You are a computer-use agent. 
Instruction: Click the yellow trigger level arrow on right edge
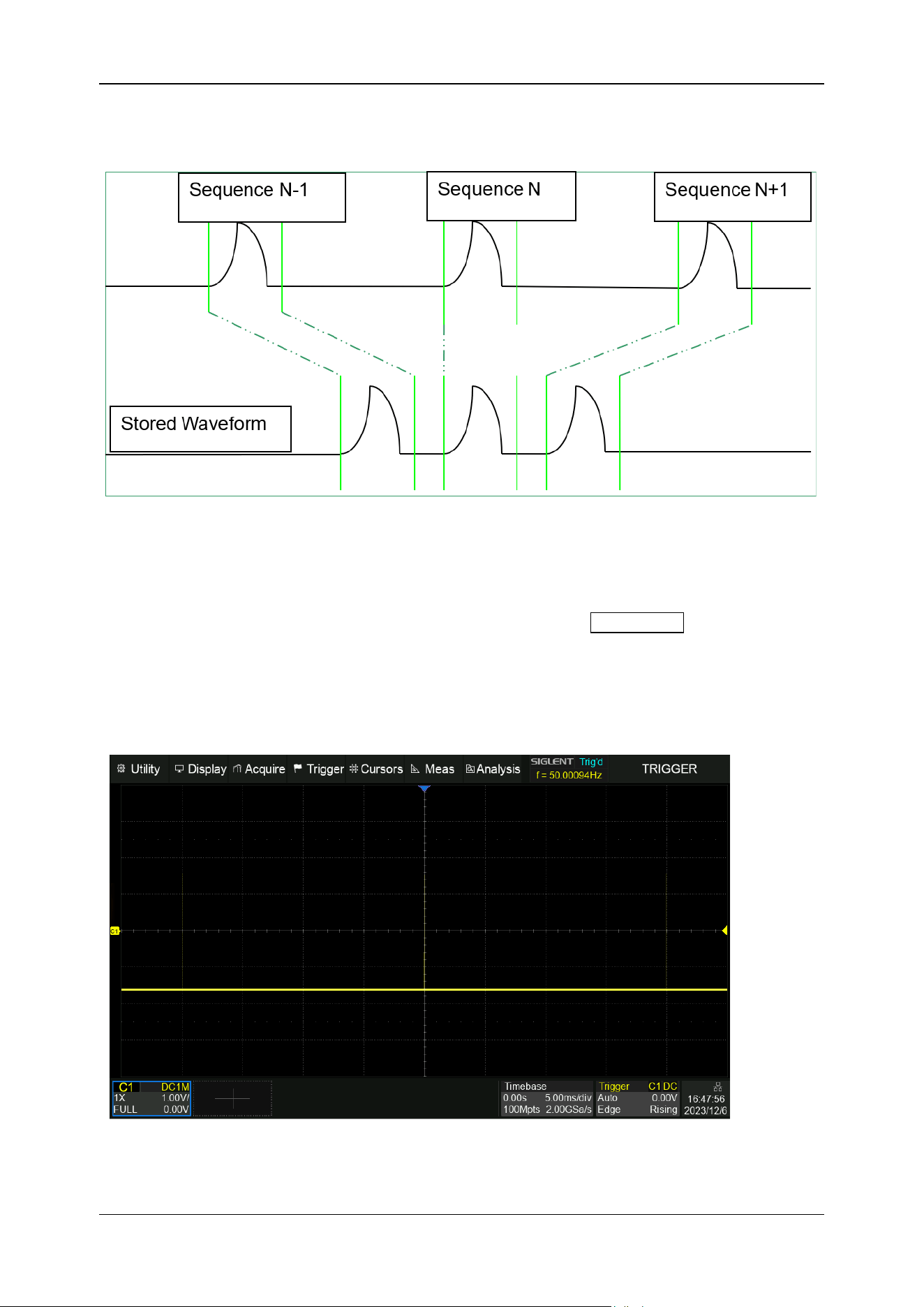(x=724, y=930)
